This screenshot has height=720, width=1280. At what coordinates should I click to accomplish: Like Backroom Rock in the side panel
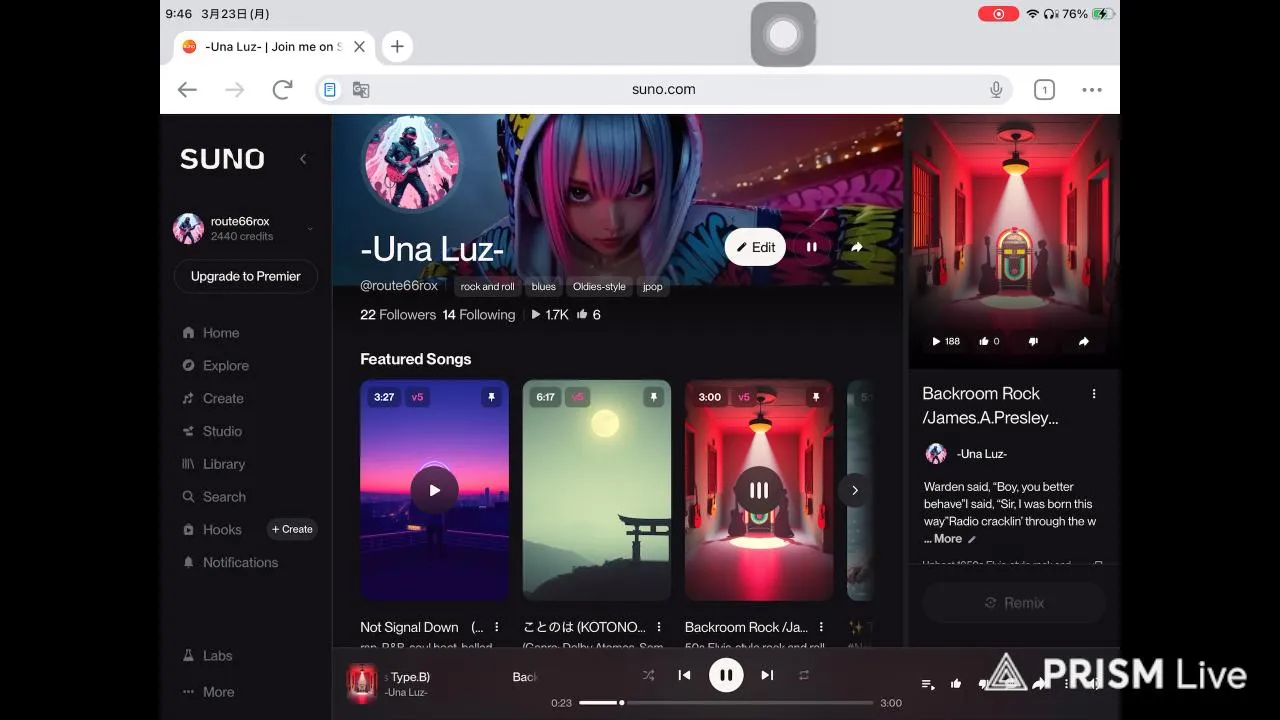[x=988, y=341]
